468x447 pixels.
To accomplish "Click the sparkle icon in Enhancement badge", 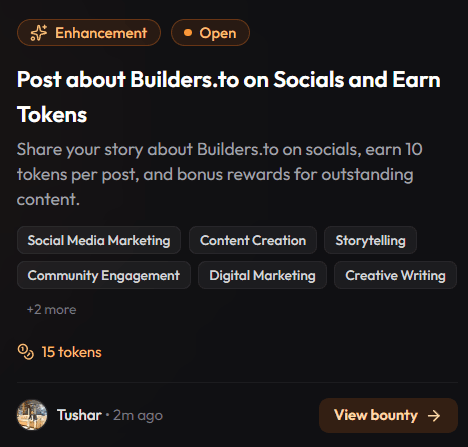I will [x=39, y=33].
